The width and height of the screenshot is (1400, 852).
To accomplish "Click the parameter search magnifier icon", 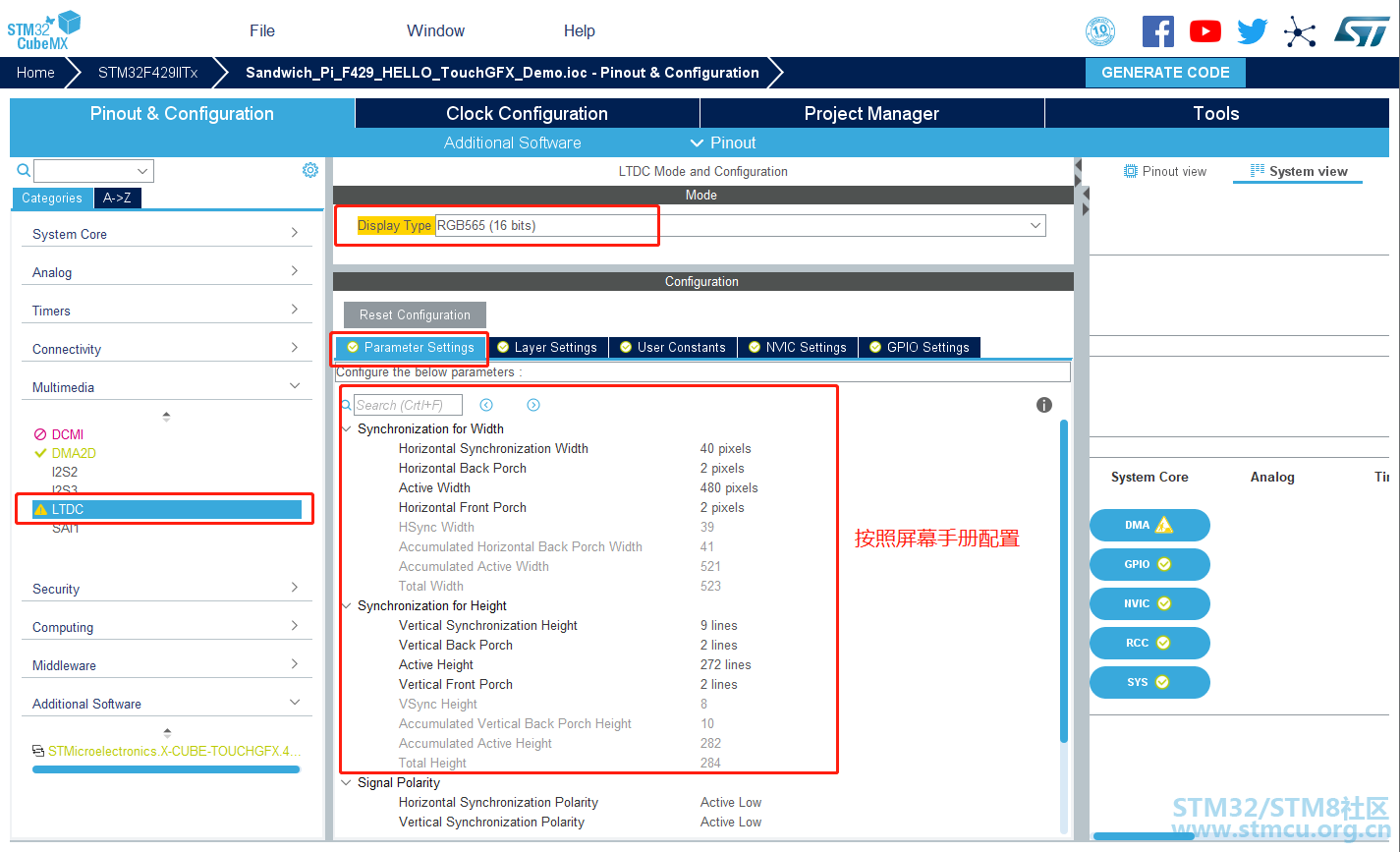I will point(346,405).
